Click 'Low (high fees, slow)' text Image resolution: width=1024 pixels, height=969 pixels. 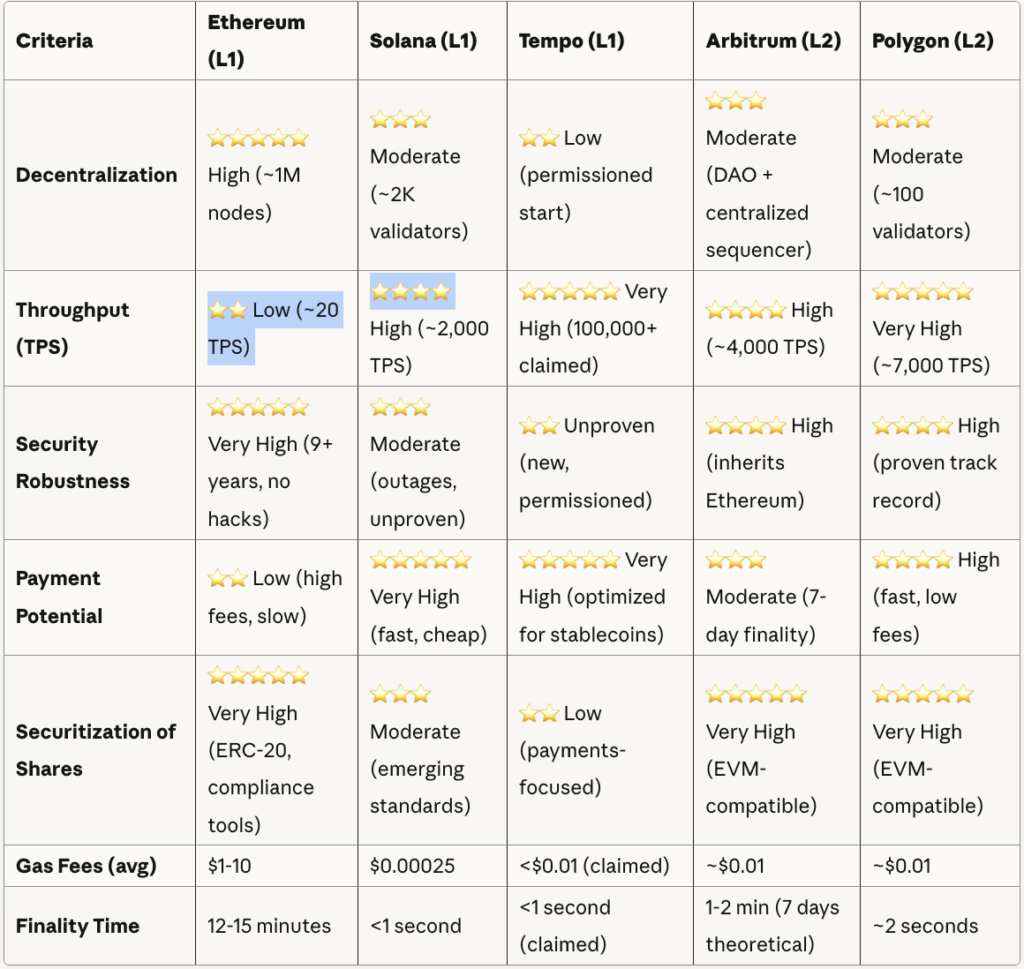(x=275, y=597)
